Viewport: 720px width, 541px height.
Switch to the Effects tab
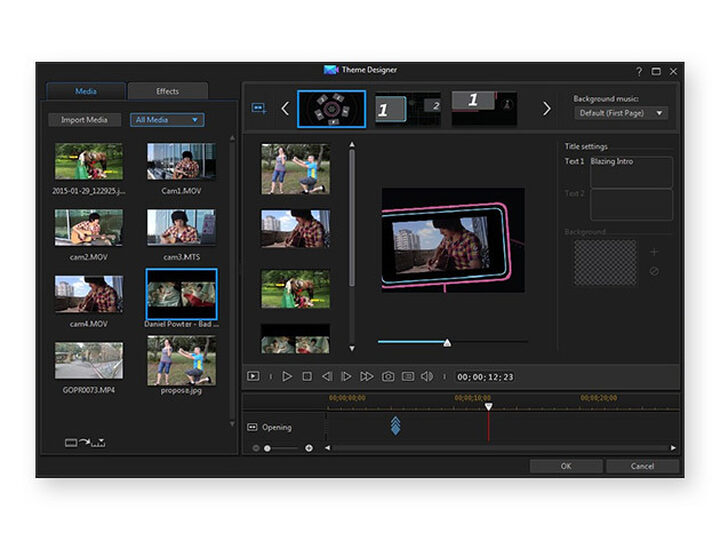pyautogui.click(x=168, y=91)
